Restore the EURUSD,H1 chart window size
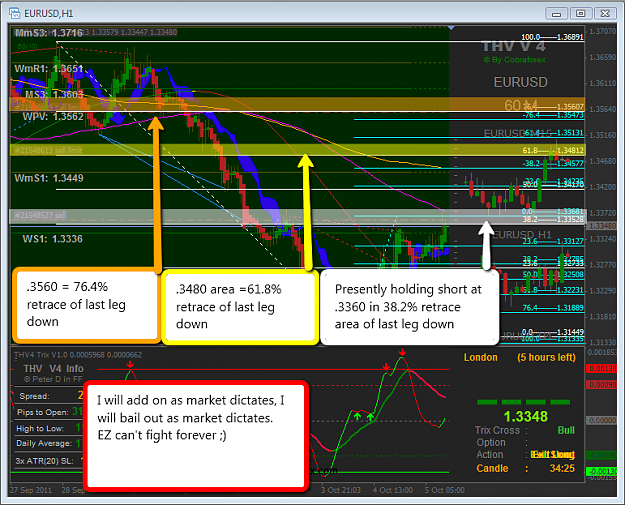The height and width of the screenshot is (505, 625). (581, 14)
